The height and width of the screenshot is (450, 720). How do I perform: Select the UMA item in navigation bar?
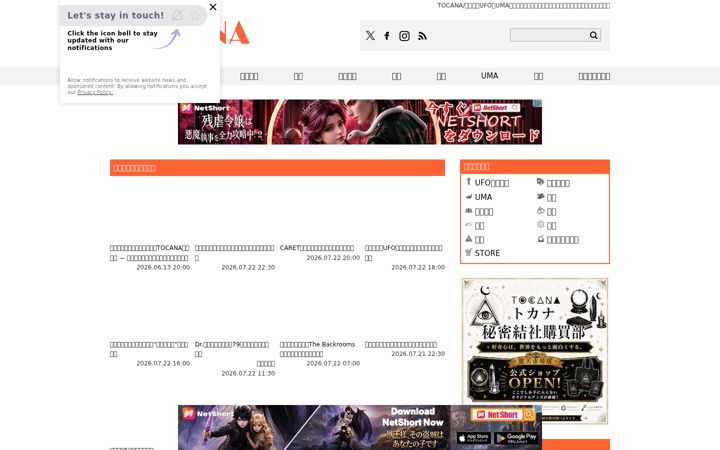click(x=489, y=76)
